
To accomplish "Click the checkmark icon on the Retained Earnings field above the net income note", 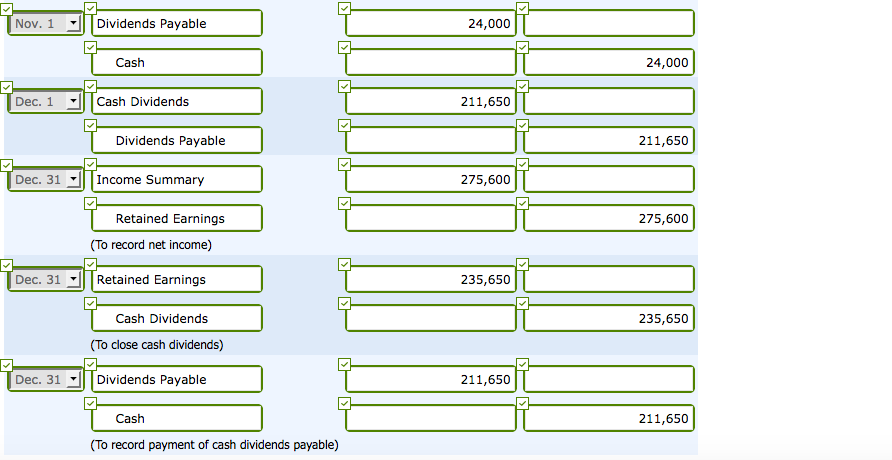I will 90,203.
